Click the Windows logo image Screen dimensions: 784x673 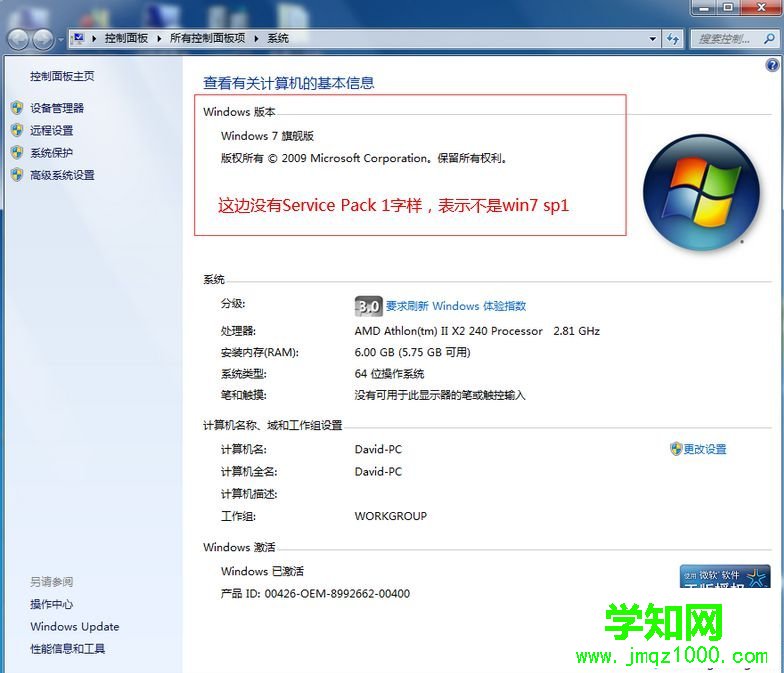(x=701, y=192)
